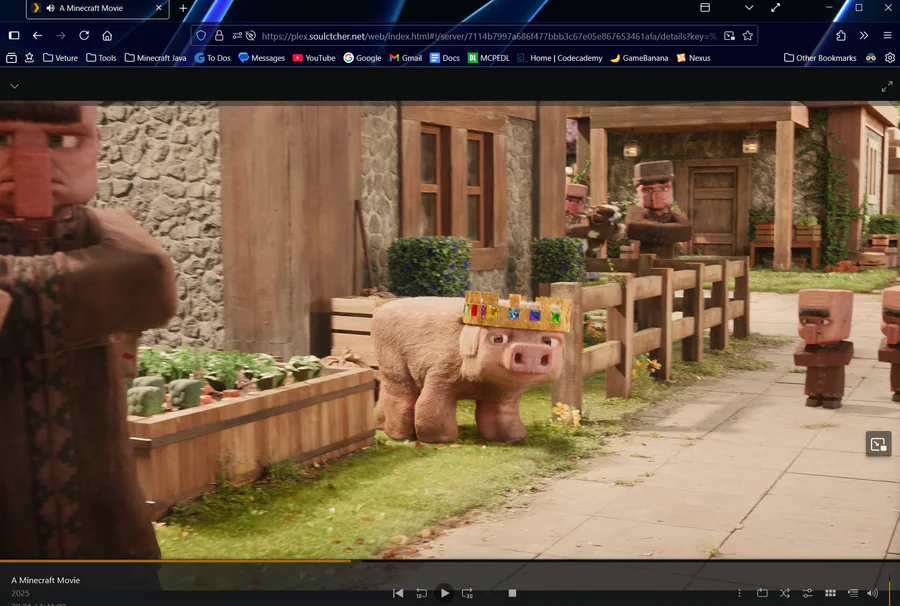Open site permissions settings icon
The image size is (900, 606).
click(237, 36)
